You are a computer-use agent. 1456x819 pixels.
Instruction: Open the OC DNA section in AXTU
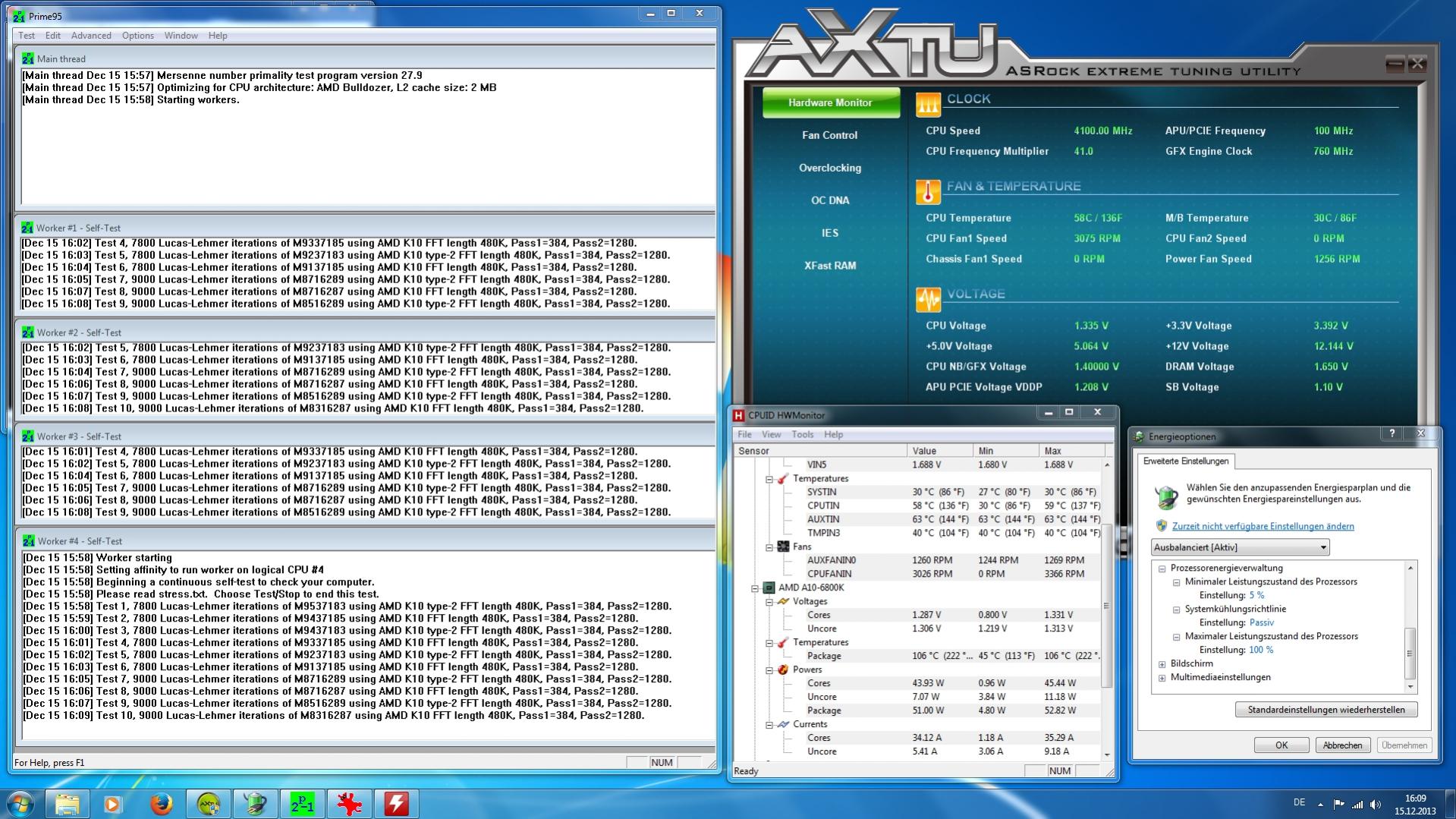[830, 200]
